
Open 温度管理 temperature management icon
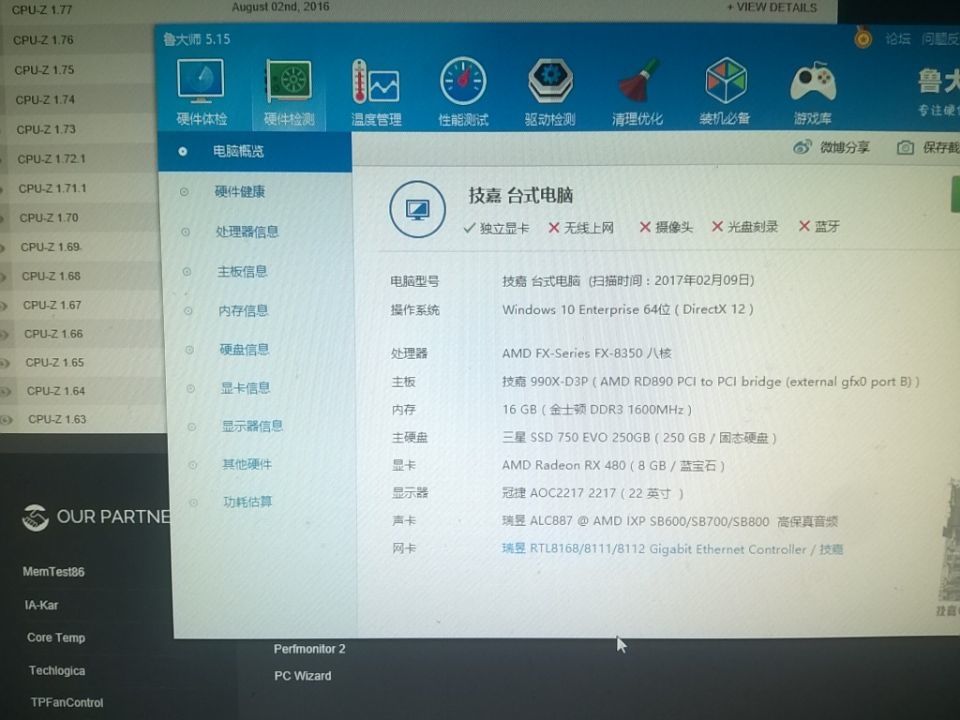(x=375, y=82)
